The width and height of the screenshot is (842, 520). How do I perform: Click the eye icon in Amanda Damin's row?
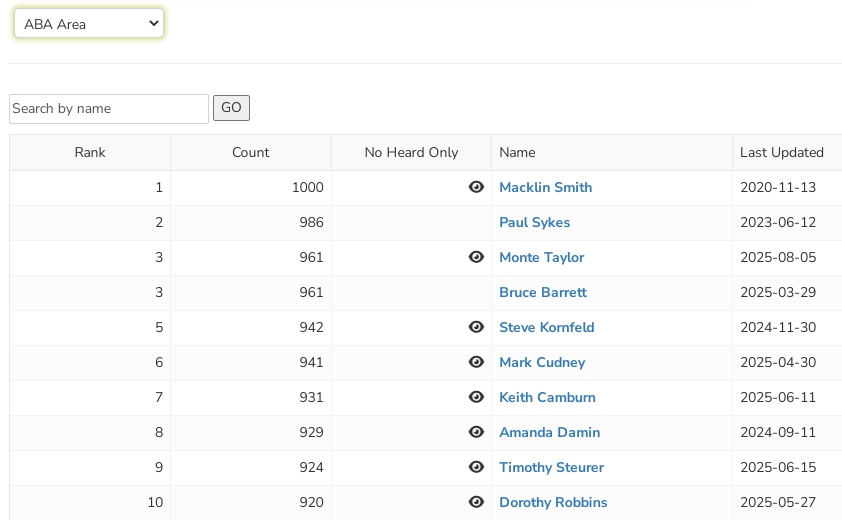(x=476, y=432)
